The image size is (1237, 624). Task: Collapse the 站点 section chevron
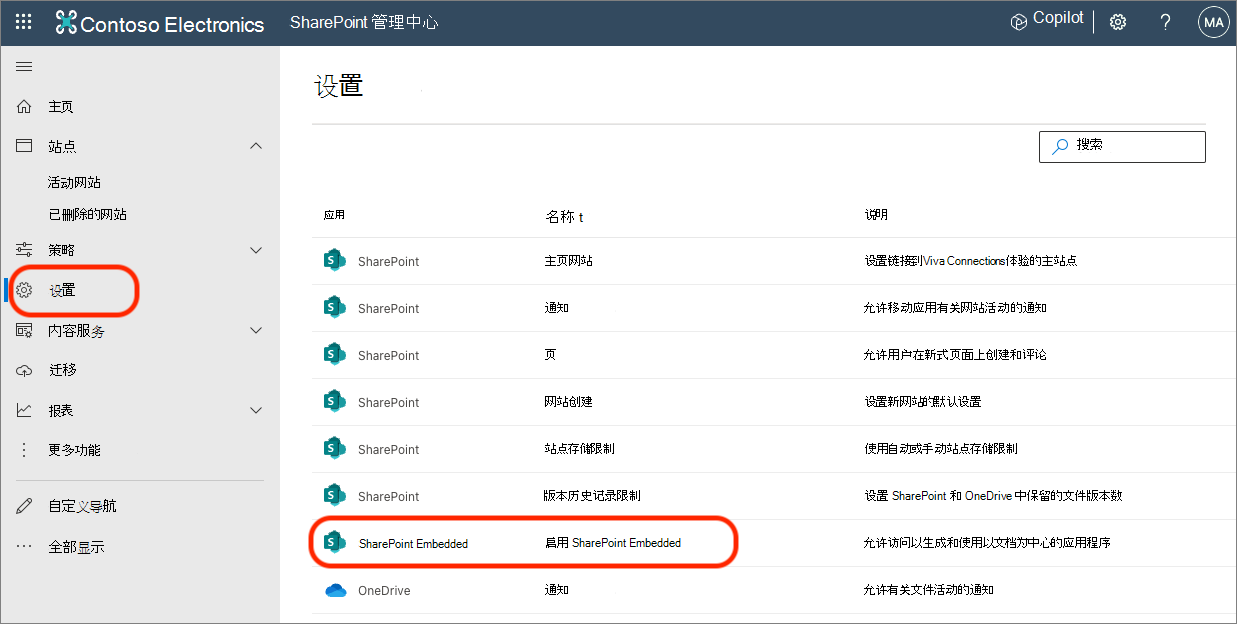(x=256, y=145)
